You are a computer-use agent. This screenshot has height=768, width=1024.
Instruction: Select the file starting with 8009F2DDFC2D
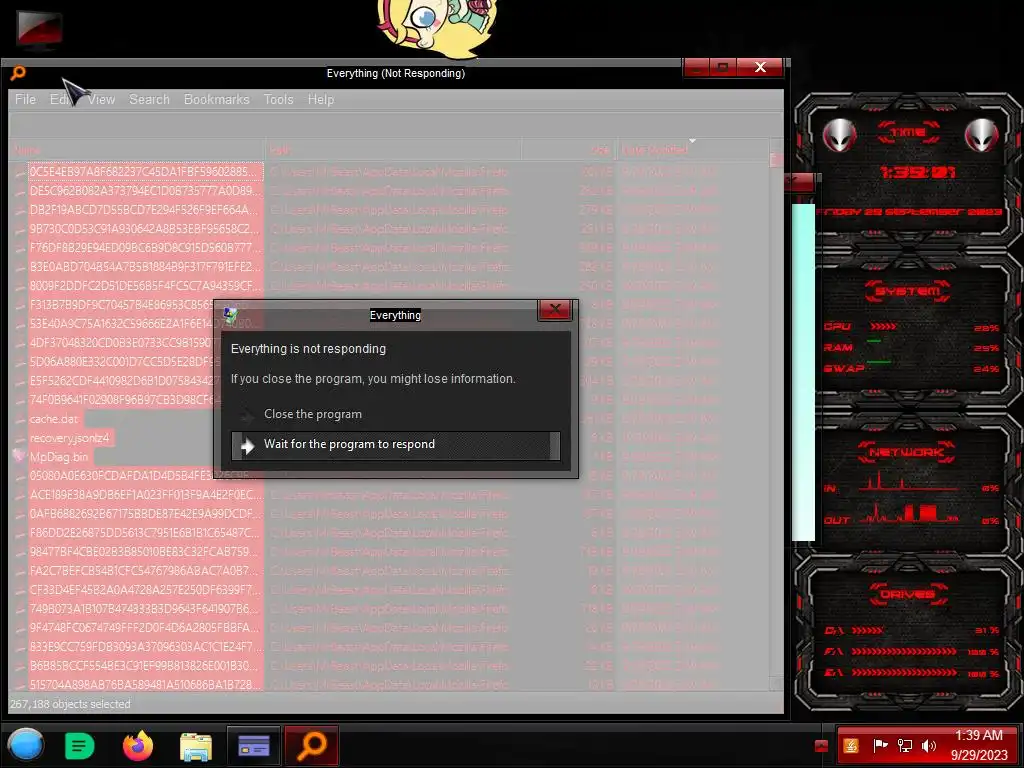pyautogui.click(x=145, y=285)
